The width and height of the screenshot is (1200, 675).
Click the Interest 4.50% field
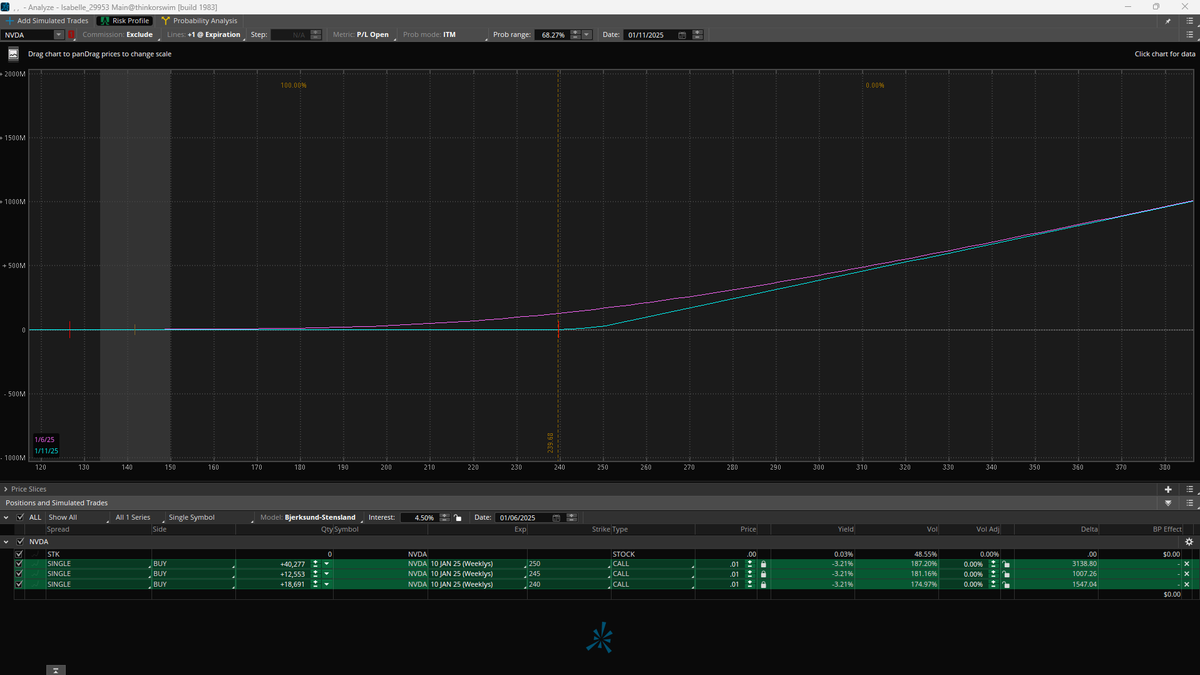(x=418, y=517)
